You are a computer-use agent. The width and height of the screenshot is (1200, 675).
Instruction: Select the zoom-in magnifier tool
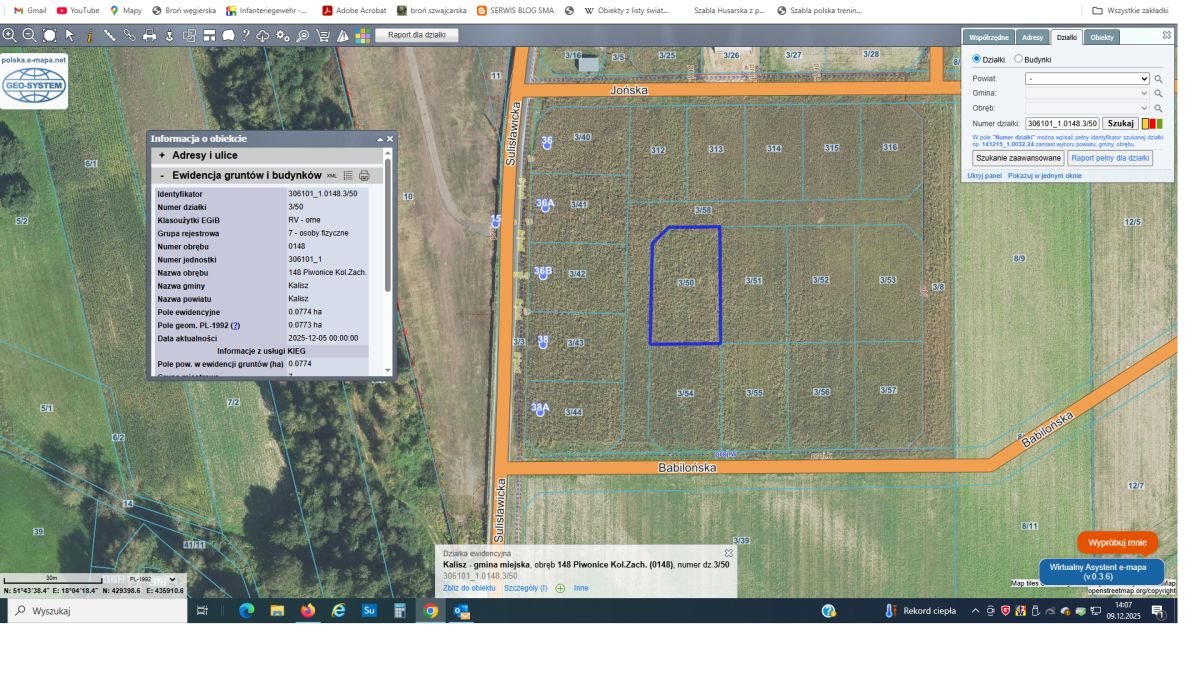(10, 36)
